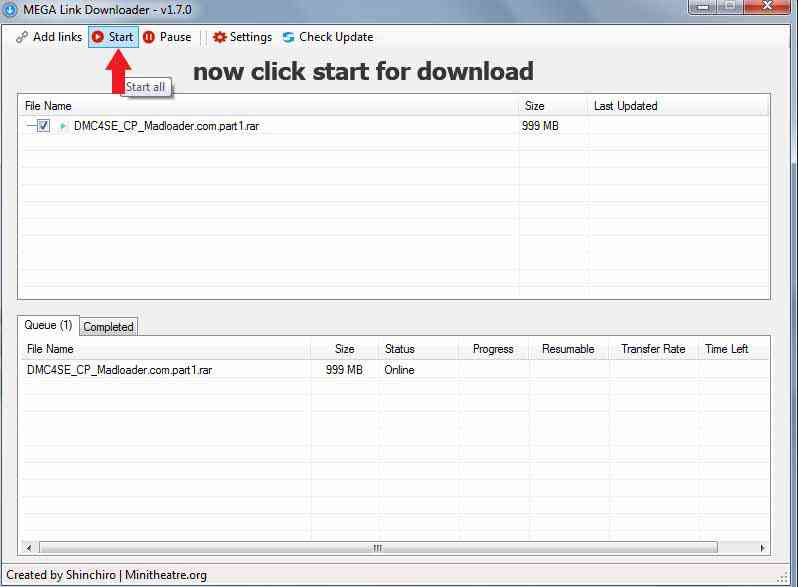The height and width of the screenshot is (587, 798).
Task: Click the Last Updated column header
Action: pyautogui.click(x=677, y=106)
